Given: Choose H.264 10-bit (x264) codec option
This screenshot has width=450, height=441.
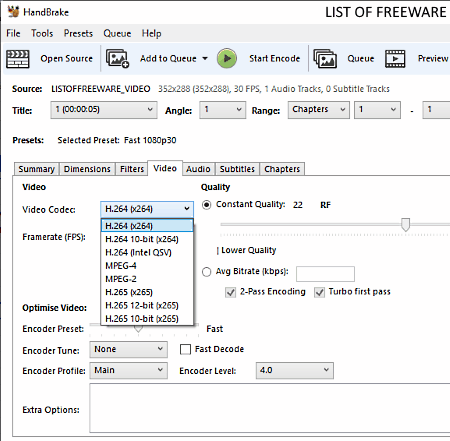Looking at the screenshot, I should point(147,239).
